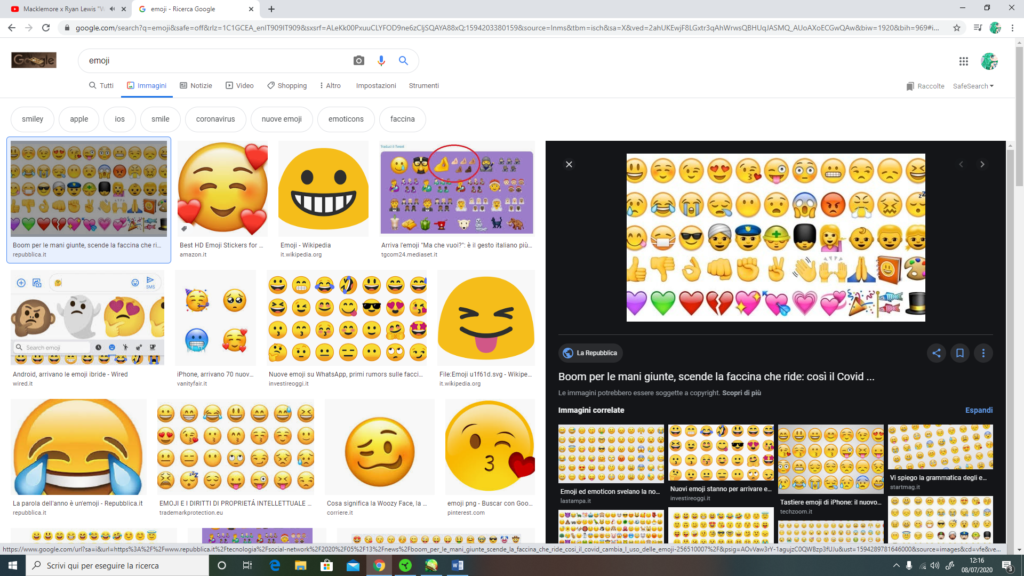Open Microsoft Edge from taskbar
This screenshot has height=576, width=1024.
tap(274, 566)
